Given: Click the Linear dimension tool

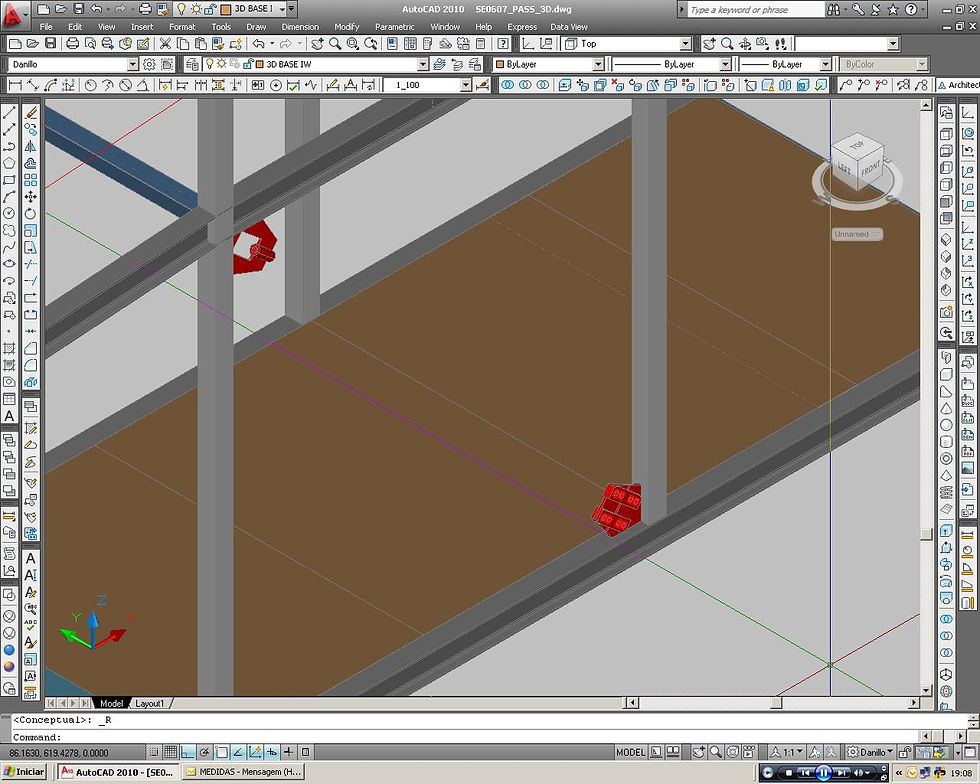Looking at the screenshot, I should [16, 85].
